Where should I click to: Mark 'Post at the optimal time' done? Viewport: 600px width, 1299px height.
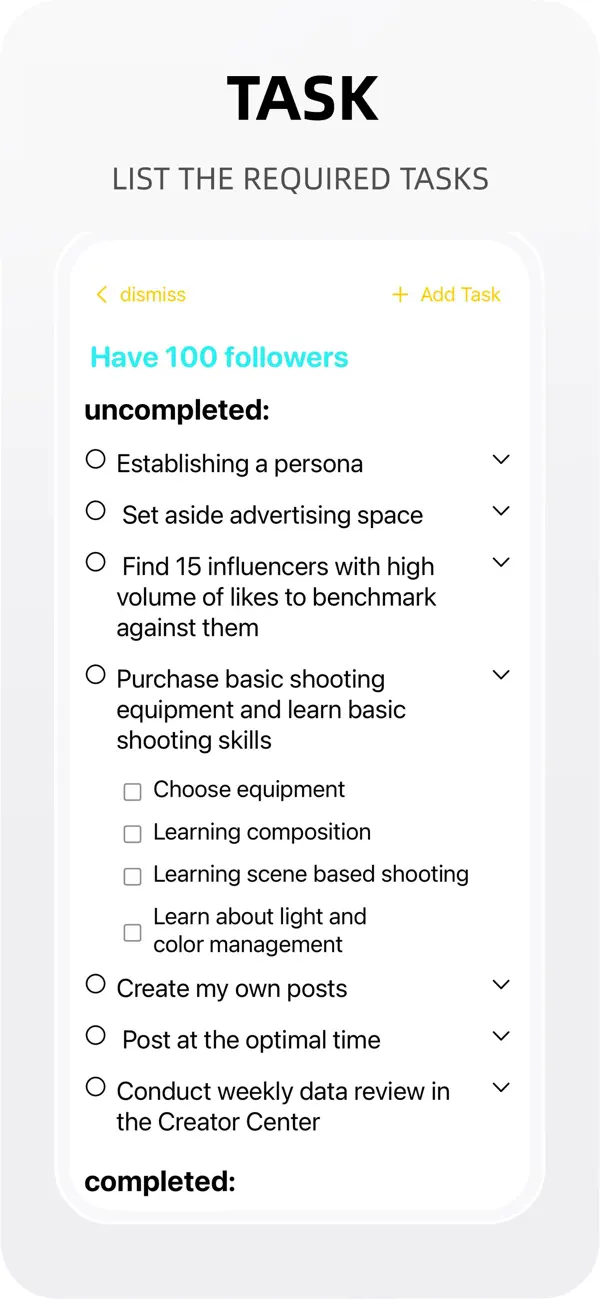(x=95, y=1035)
